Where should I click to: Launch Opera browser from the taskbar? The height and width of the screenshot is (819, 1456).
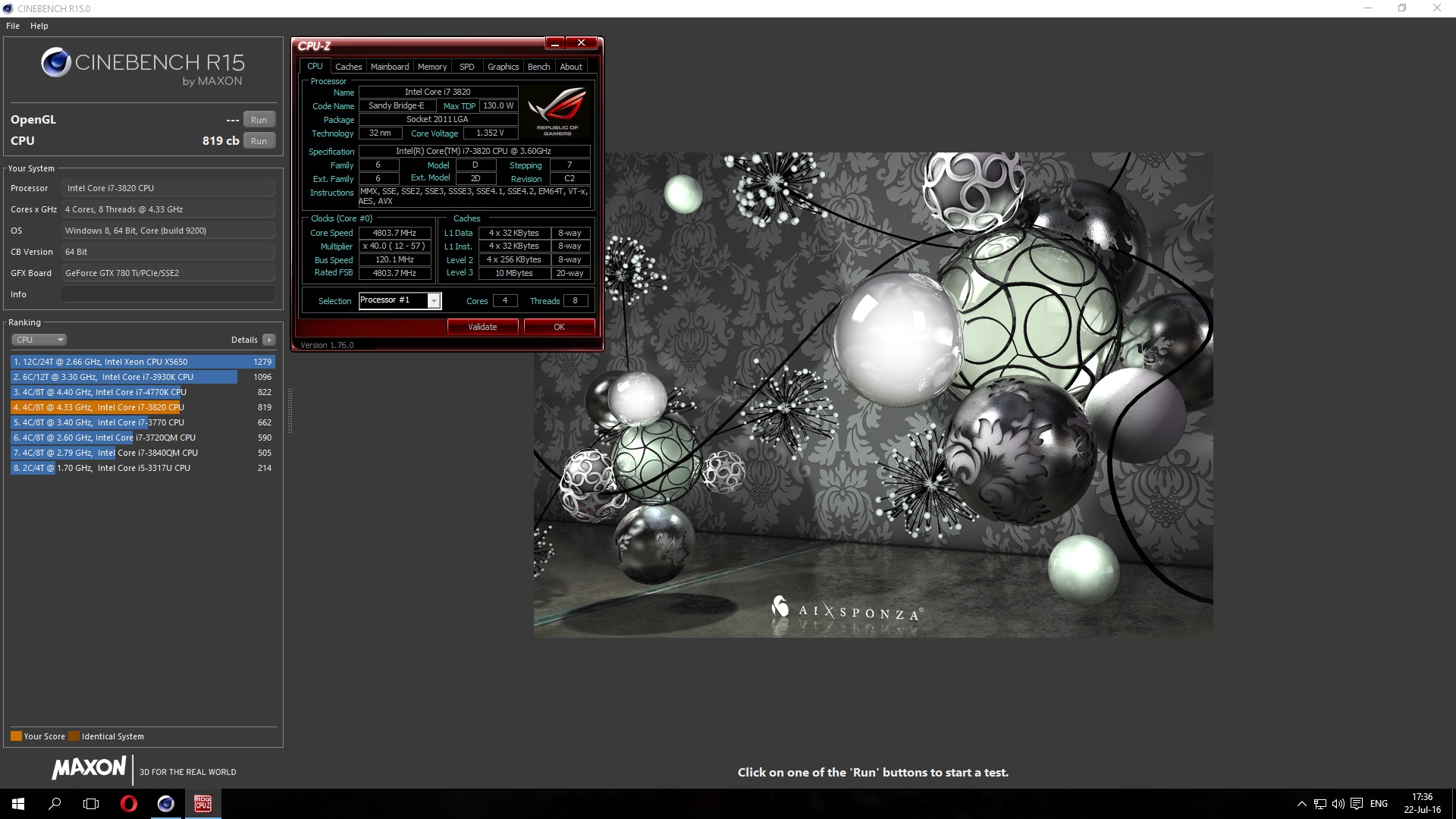click(x=128, y=804)
